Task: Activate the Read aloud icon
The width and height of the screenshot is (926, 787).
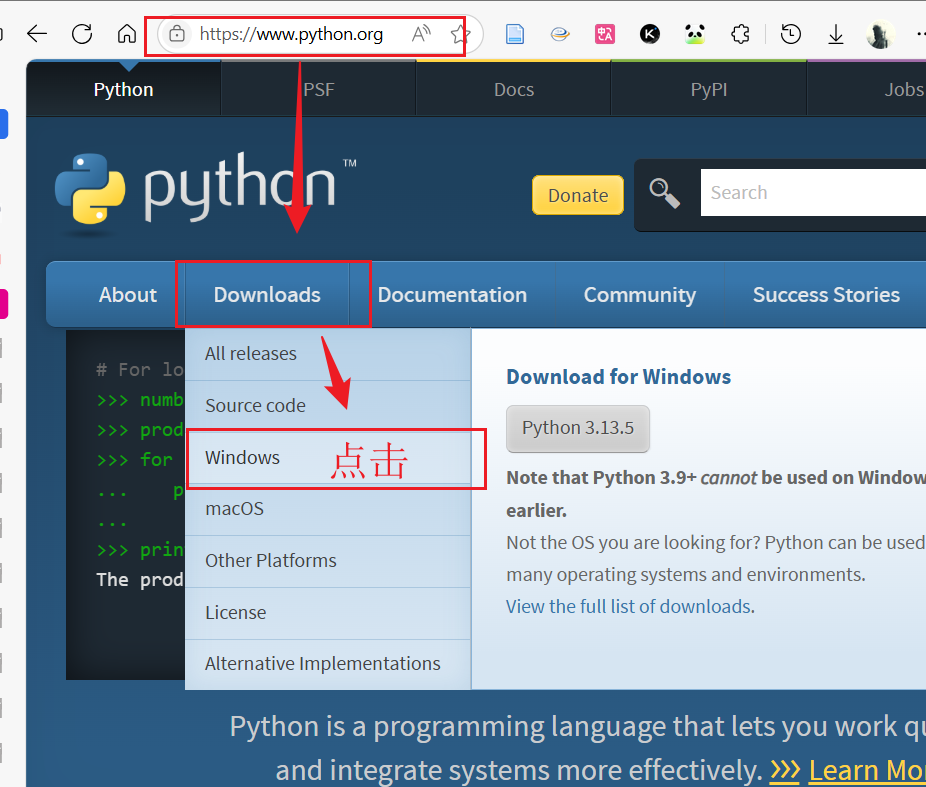Action: (x=421, y=34)
